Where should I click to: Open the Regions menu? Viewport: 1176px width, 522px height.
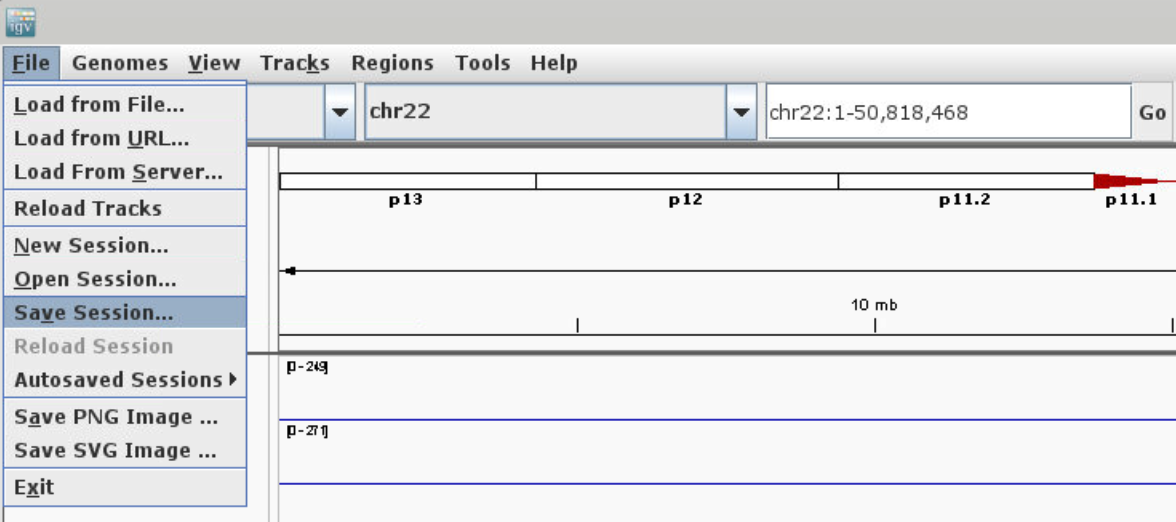(x=392, y=63)
